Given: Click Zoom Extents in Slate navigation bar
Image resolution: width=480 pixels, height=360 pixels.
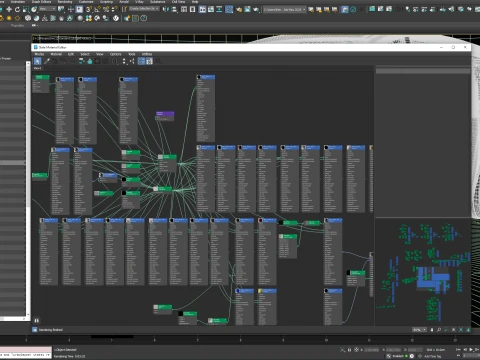Looking at the screenshot, I should click(x=454, y=330).
